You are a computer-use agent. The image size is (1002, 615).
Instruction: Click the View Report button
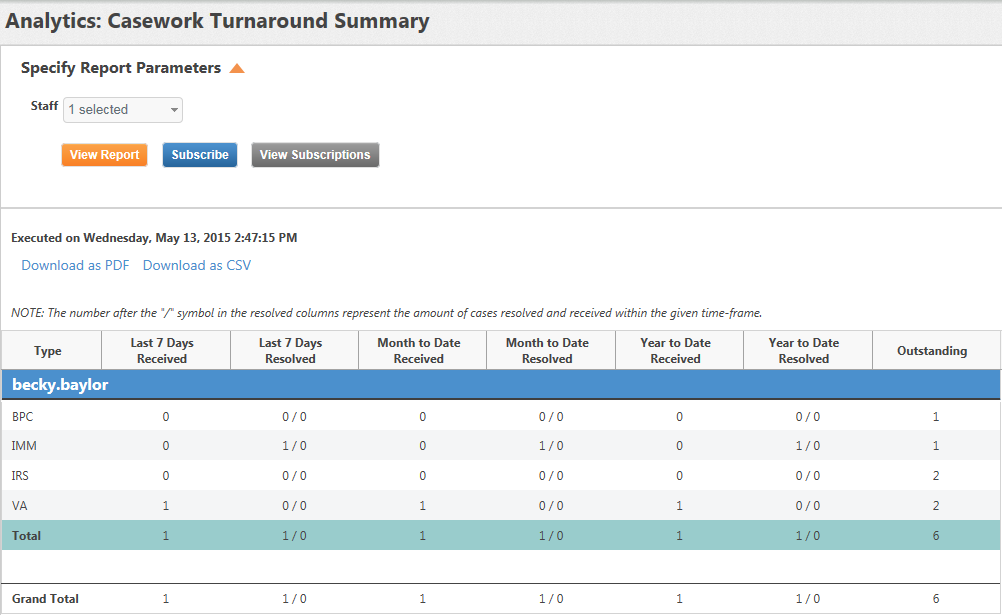(104, 155)
